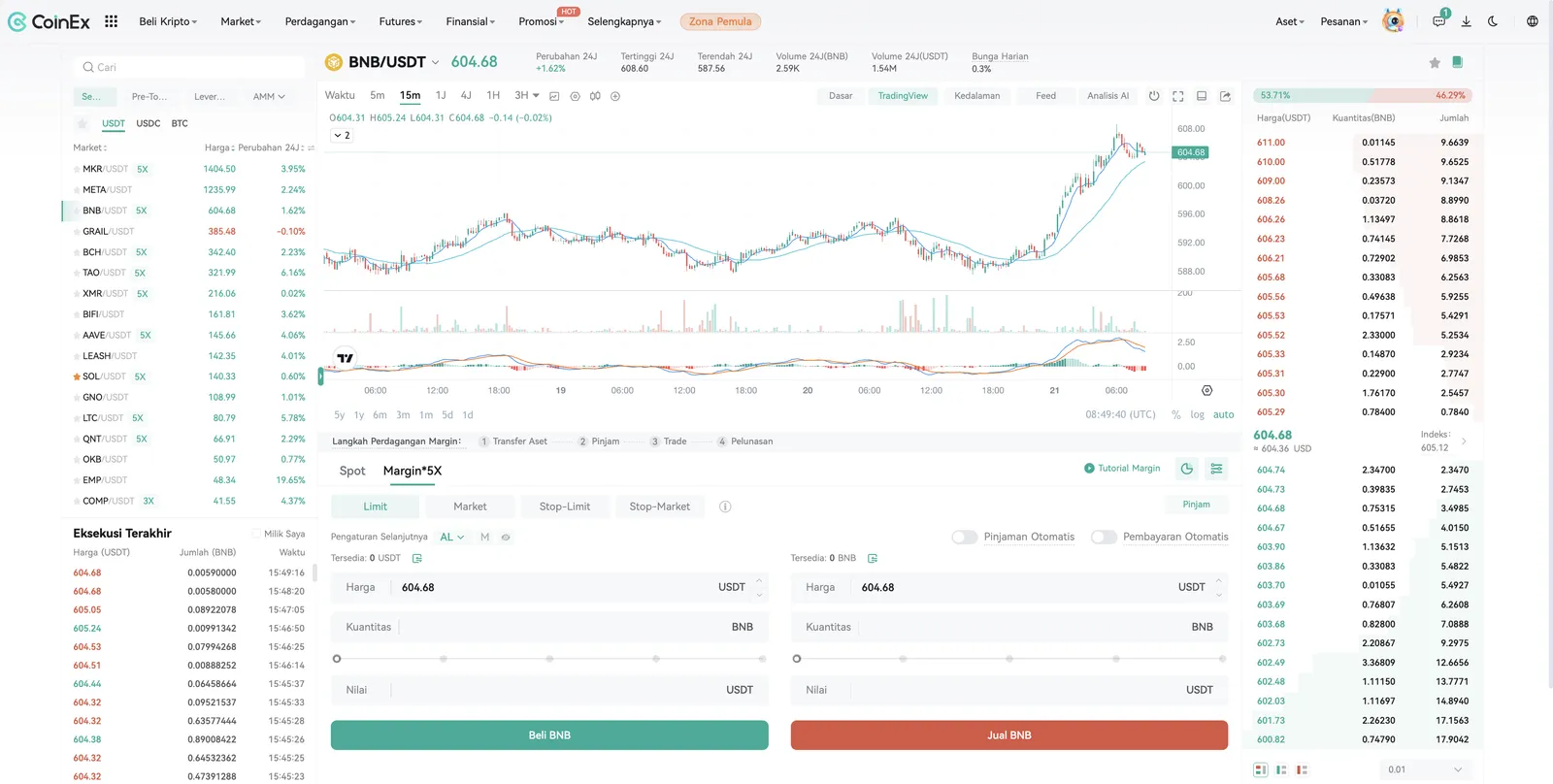Expand the Beli Kripto menu
1553x784 pixels.
(168, 21)
